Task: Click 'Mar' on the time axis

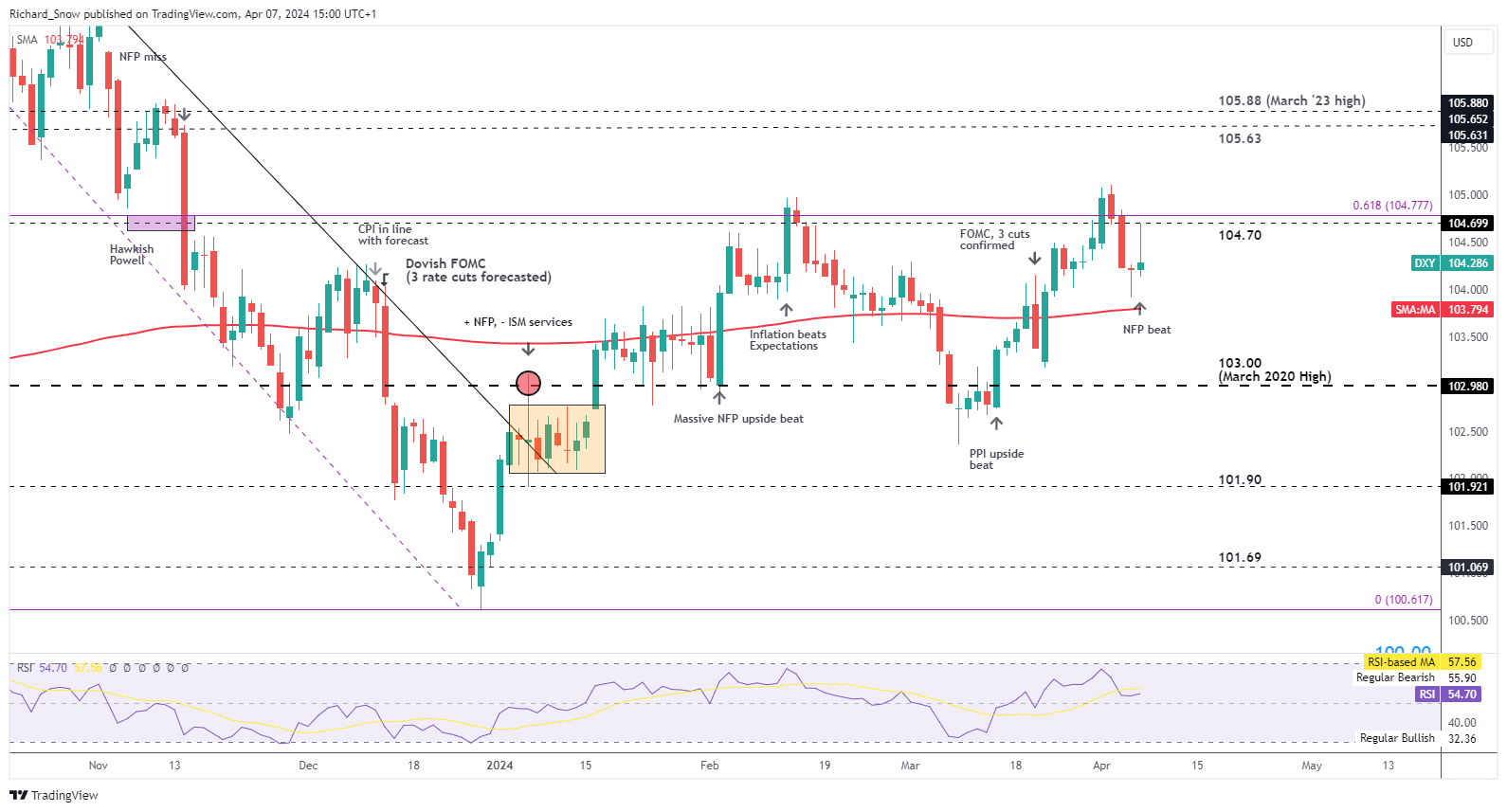Action: click(910, 766)
